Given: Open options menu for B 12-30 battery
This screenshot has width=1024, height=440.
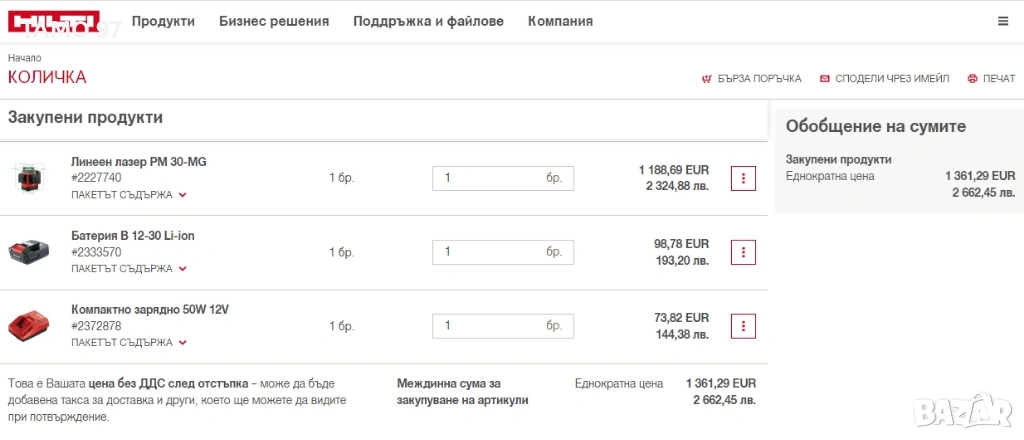Looking at the screenshot, I should 743,252.
